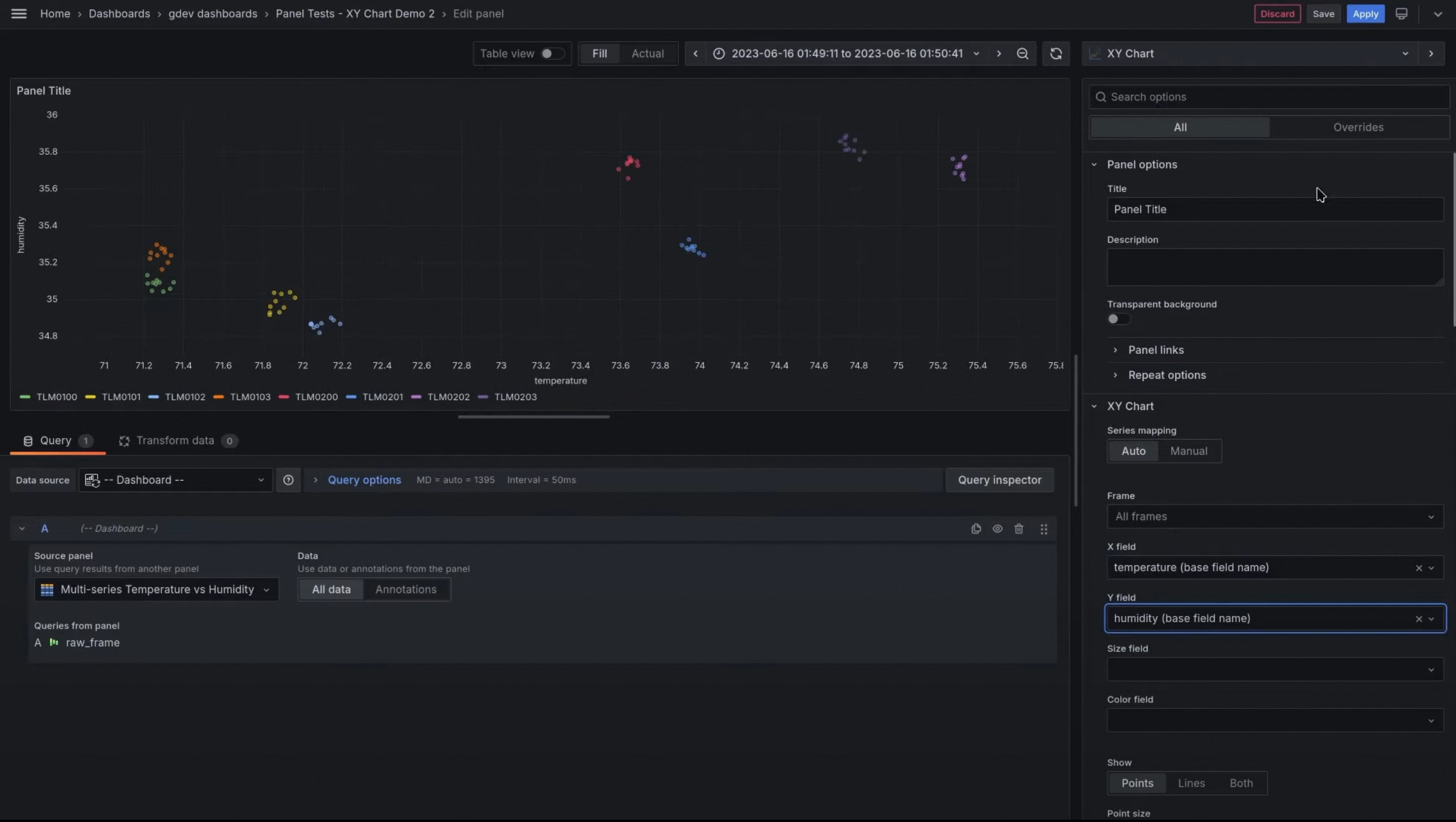Toggle the Table view switch

552,54
